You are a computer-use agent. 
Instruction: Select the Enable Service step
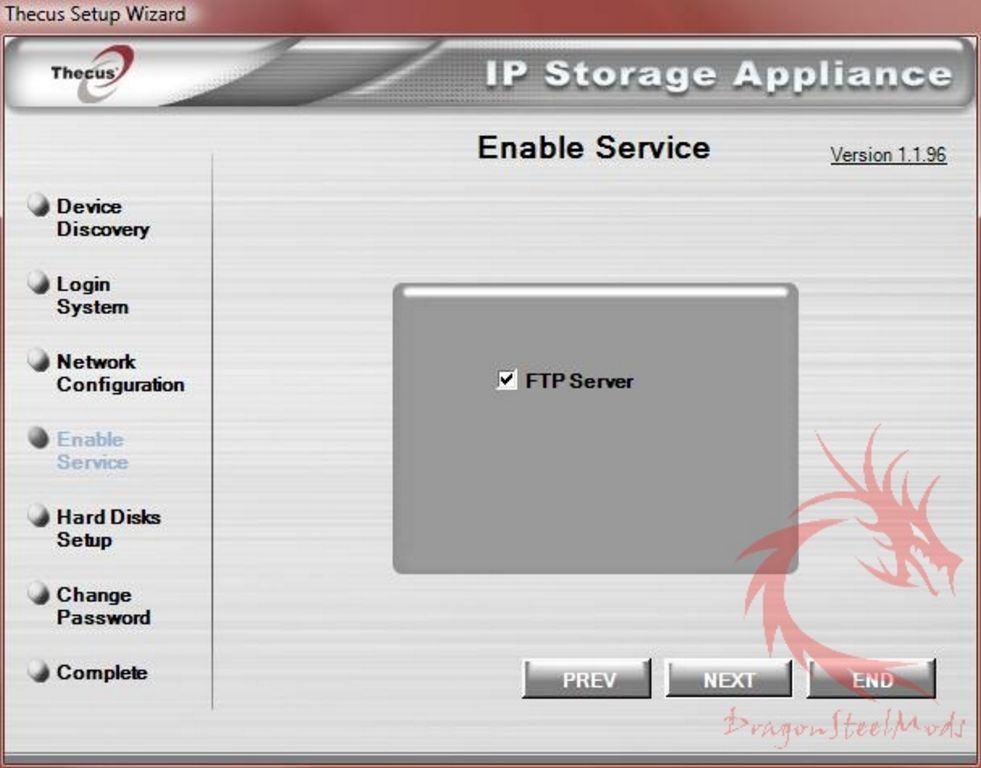coord(92,450)
